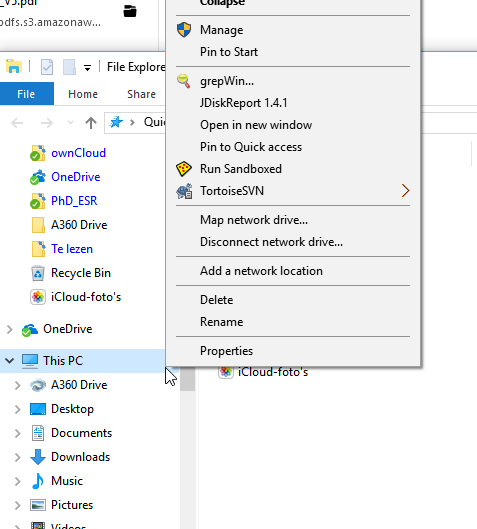
Task: Choose Delete in context menu
Action: (x=292, y=300)
